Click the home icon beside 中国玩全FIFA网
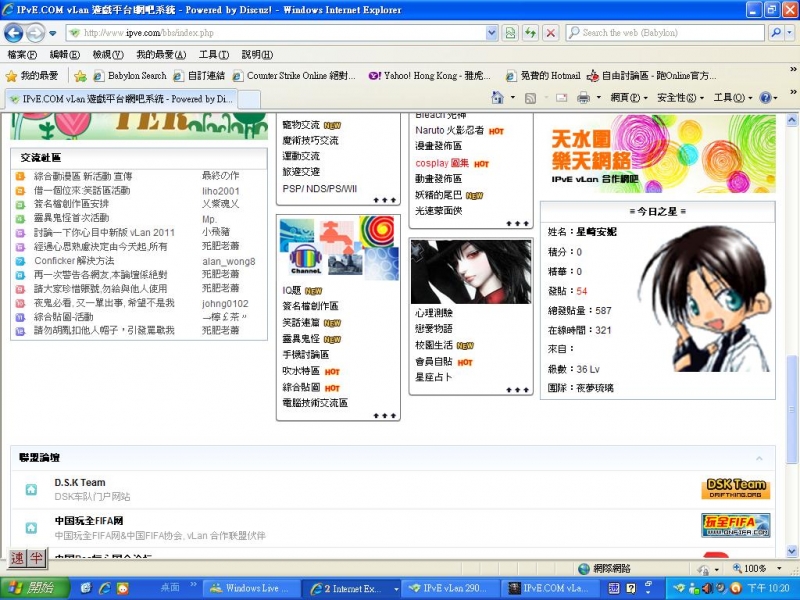 coord(31,528)
